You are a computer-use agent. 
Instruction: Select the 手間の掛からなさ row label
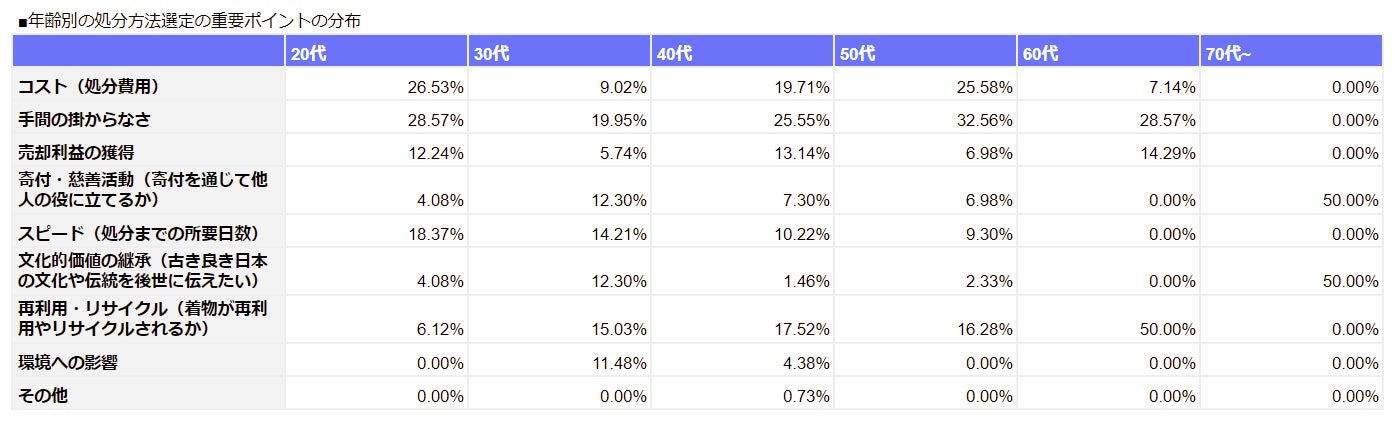[84, 120]
